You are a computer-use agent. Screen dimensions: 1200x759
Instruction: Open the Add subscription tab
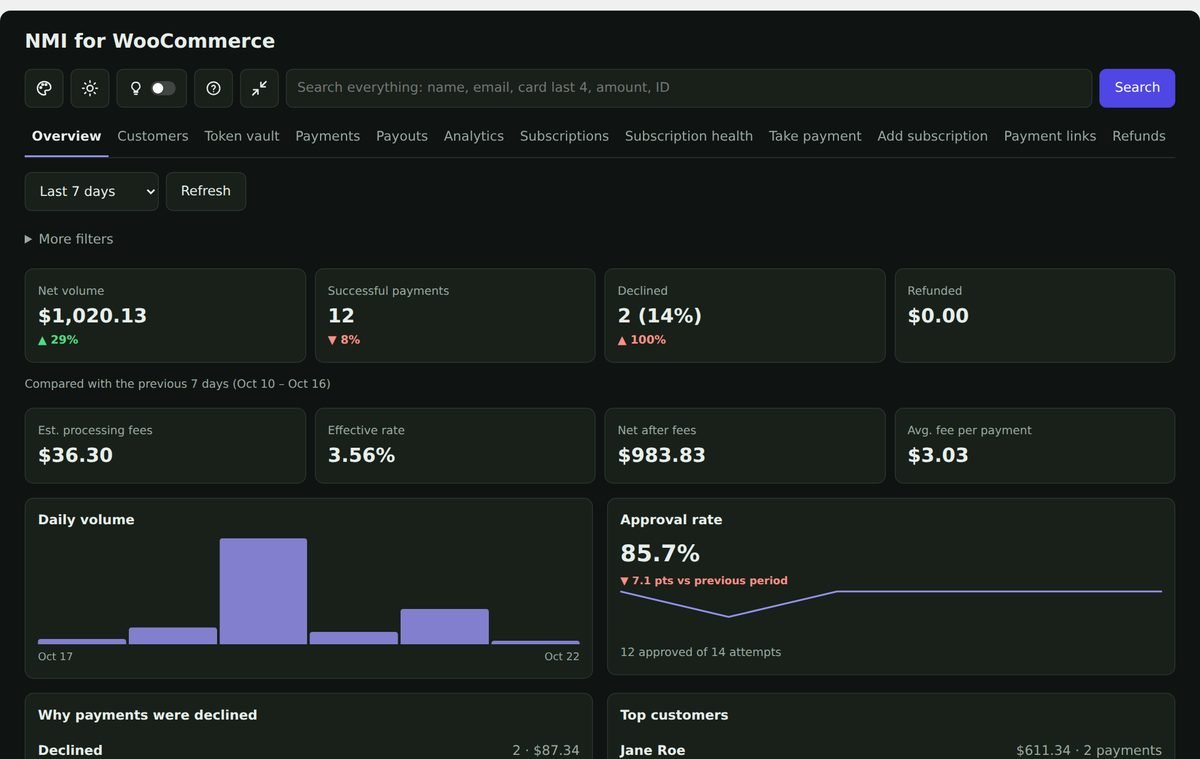point(932,136)
